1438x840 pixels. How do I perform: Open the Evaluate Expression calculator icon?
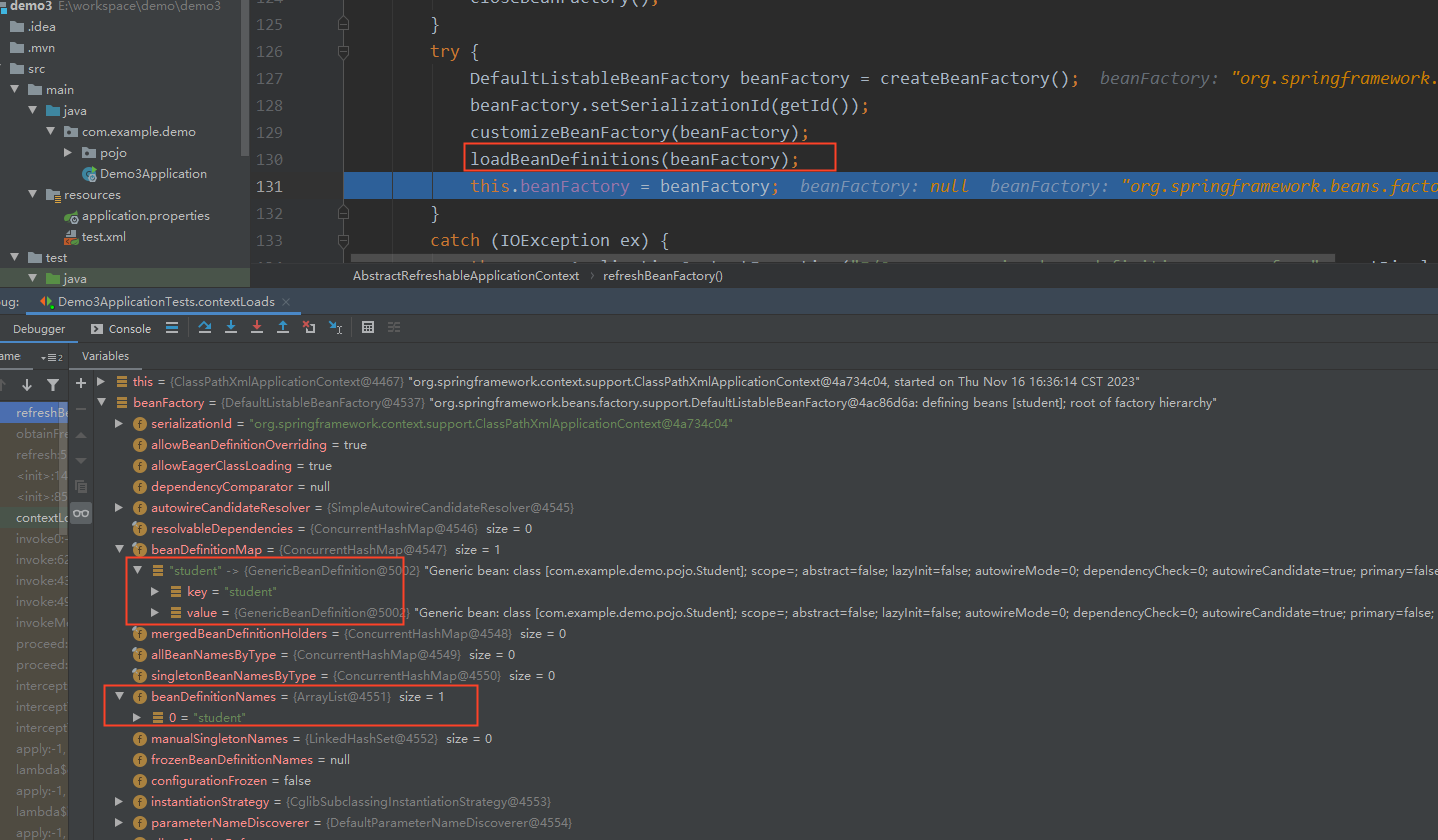[x=368, y=327]
